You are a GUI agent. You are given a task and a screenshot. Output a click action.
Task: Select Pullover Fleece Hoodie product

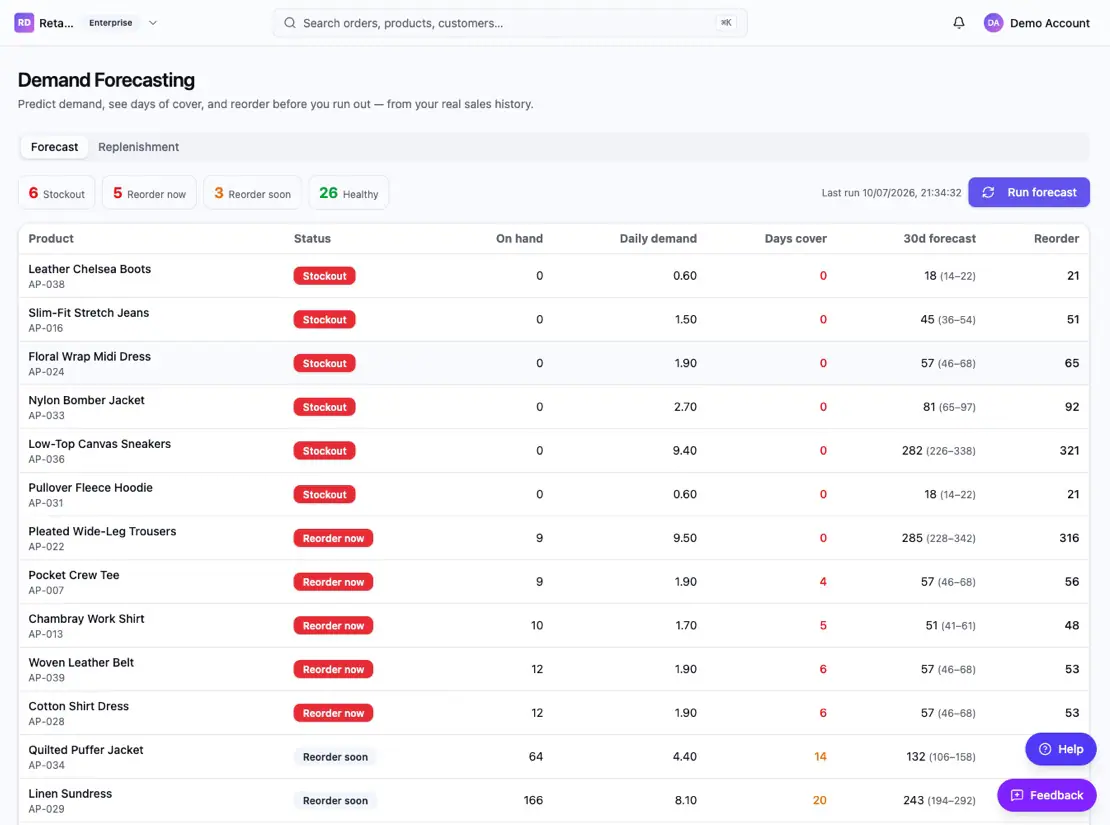pos(91,488)
